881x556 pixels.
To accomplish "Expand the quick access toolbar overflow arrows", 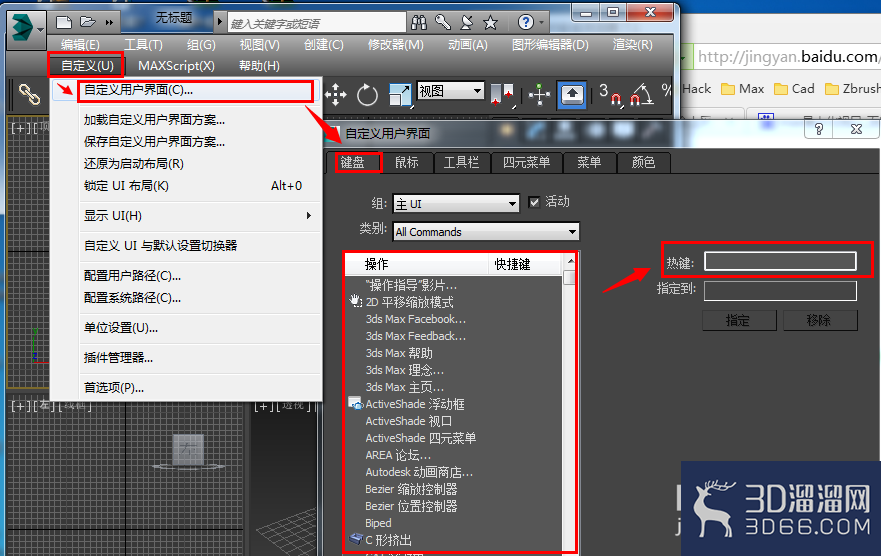I will 109,22.
